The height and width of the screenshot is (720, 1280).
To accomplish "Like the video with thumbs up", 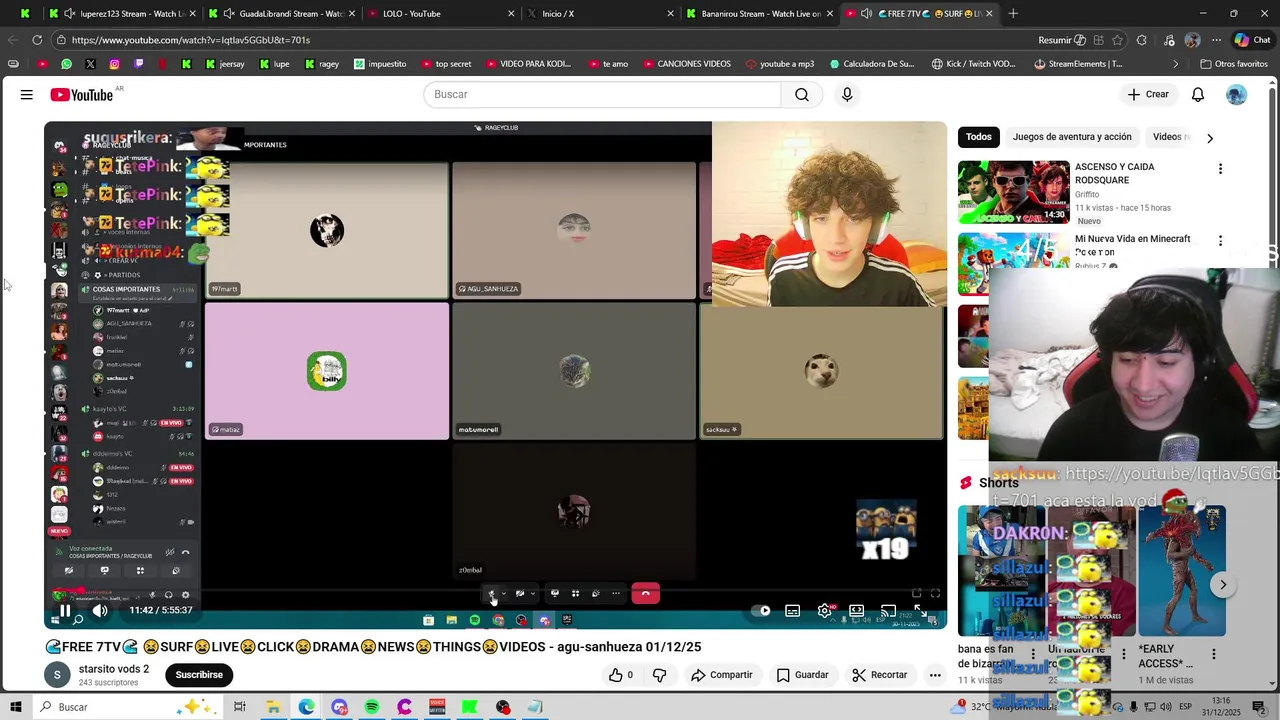I will click(621, 675).
